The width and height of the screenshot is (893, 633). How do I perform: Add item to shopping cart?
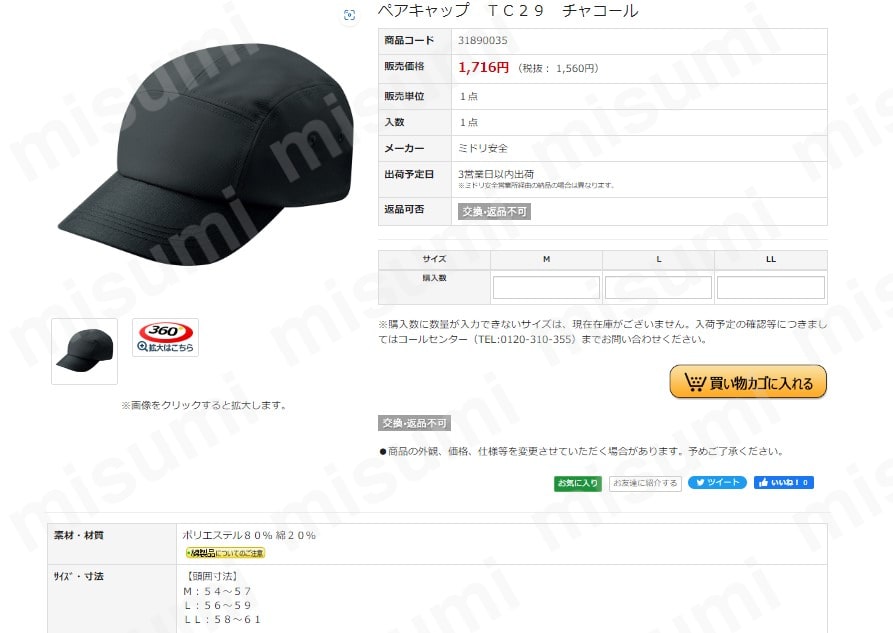coord(748,382)
